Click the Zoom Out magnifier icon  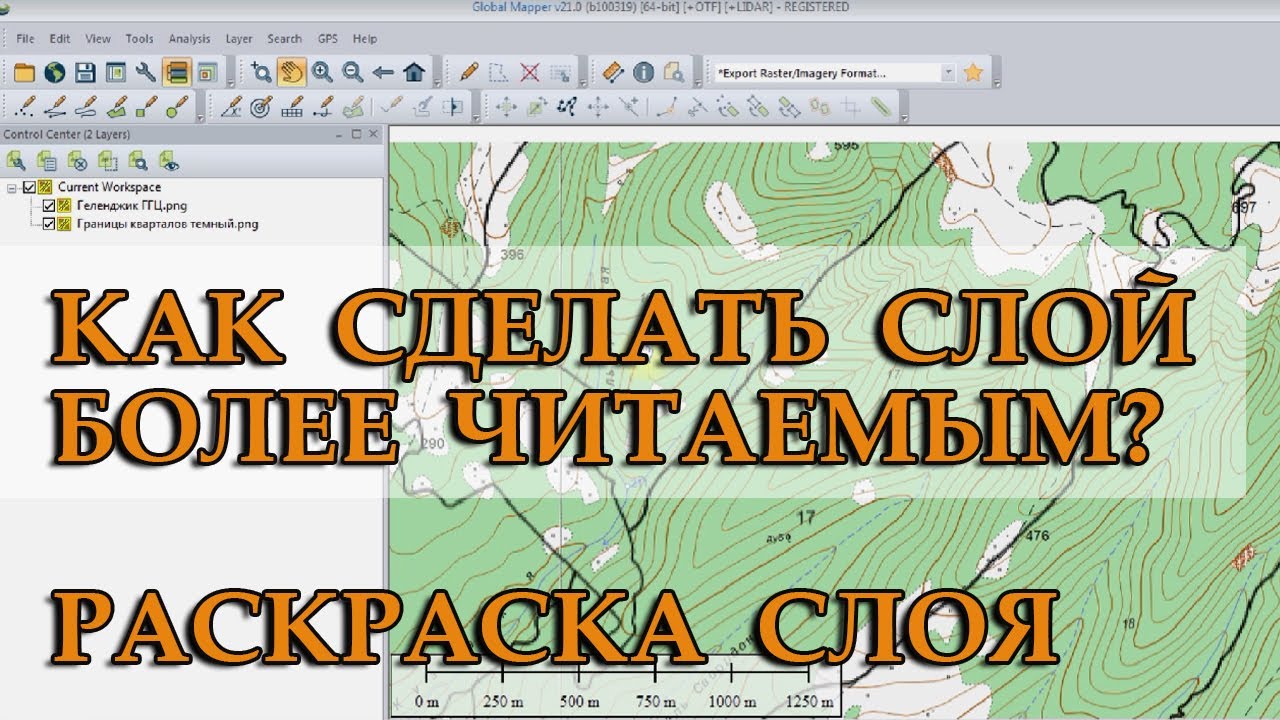click(352, 72)
